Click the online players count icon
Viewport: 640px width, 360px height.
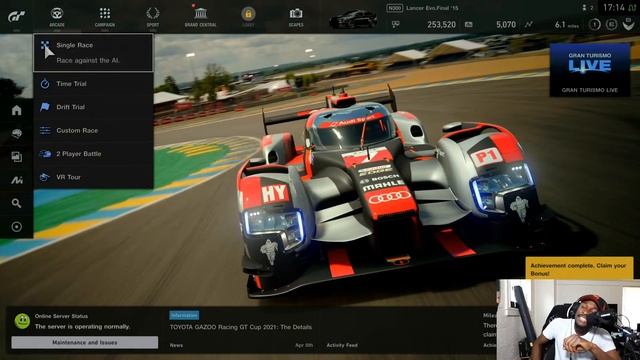click(x=585, y=8)
